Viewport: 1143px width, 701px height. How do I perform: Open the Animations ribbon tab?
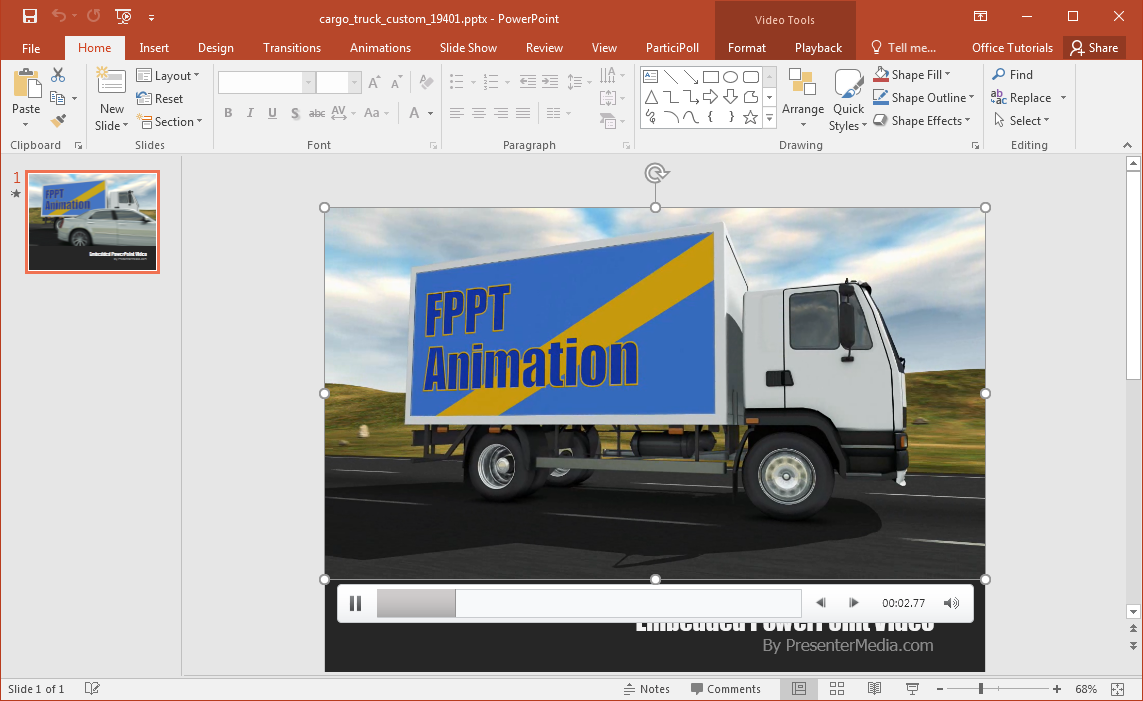[x=380, y=47]
